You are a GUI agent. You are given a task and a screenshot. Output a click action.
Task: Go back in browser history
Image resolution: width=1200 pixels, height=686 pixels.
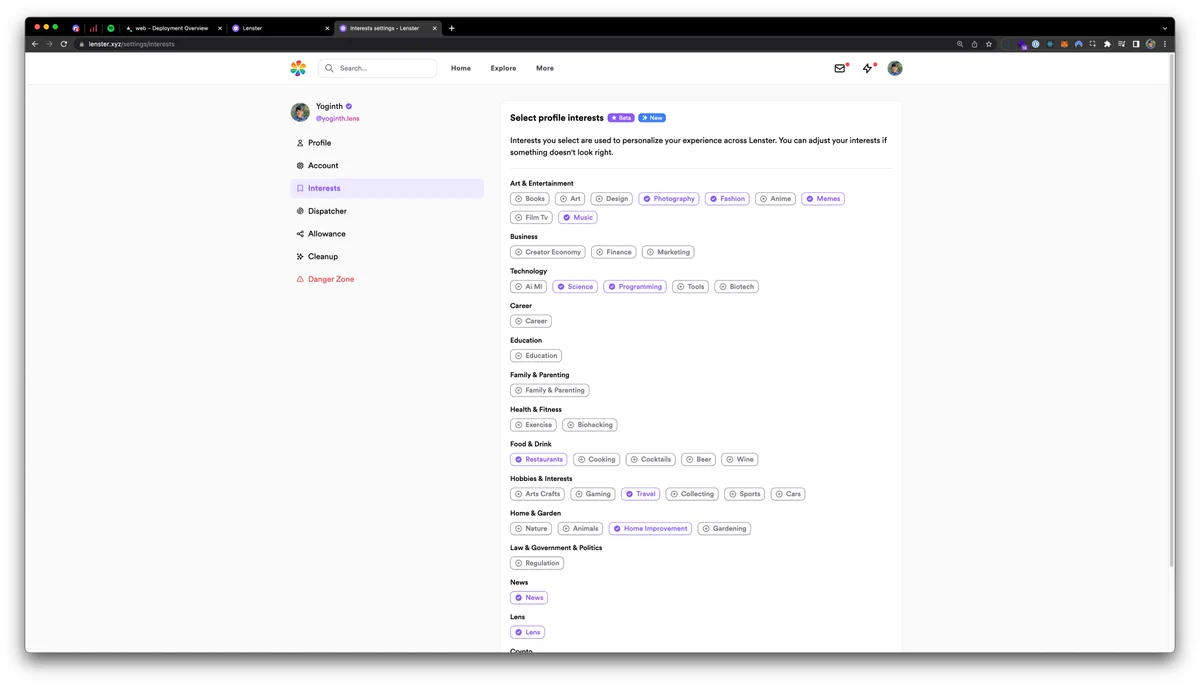(35, 44)
